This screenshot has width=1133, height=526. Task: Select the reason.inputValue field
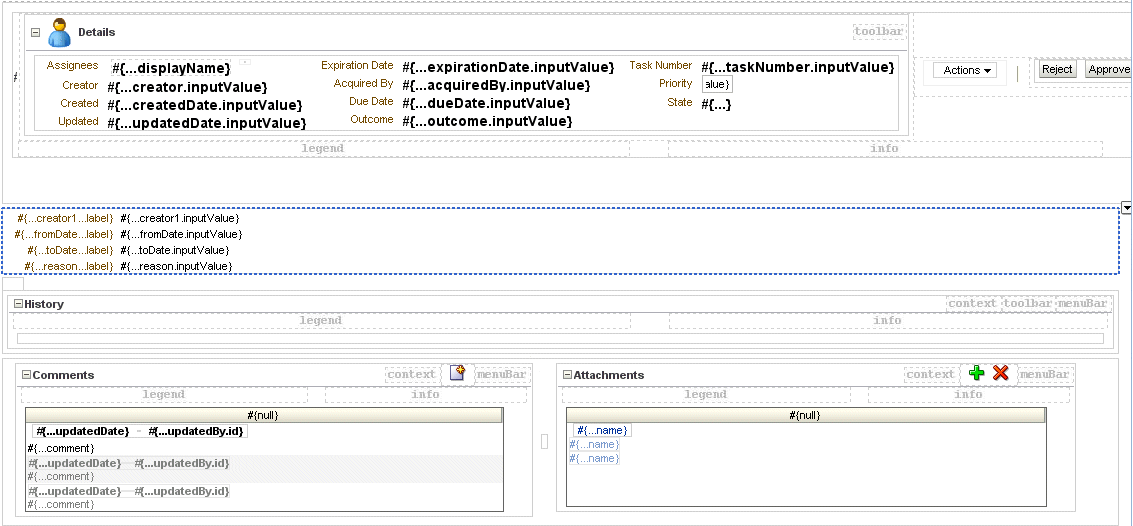pos(176,267)
